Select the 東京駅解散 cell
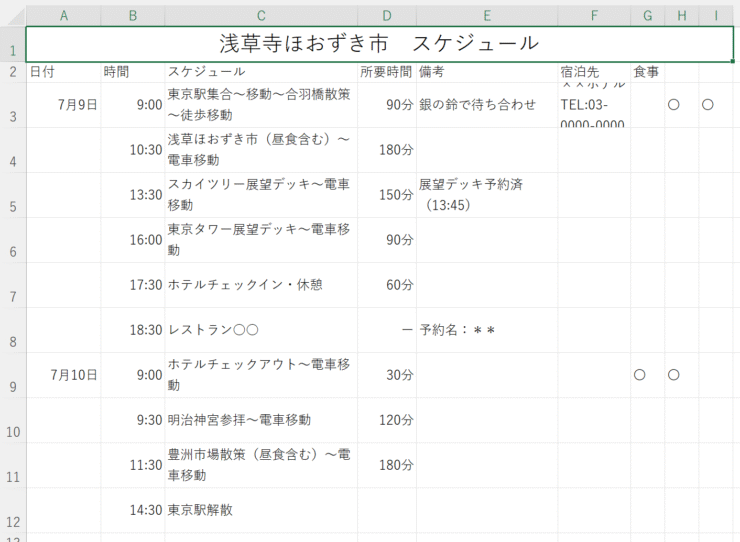This screenshot has width=740, height=542. (x=261, y=510)
